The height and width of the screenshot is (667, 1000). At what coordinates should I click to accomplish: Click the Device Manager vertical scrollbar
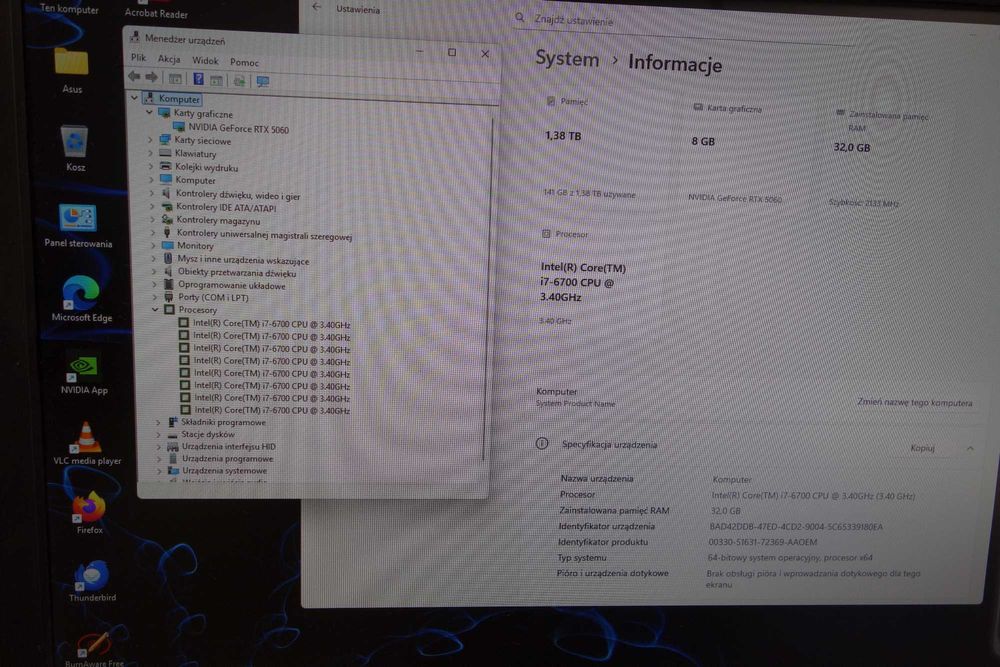click(489, 287)
